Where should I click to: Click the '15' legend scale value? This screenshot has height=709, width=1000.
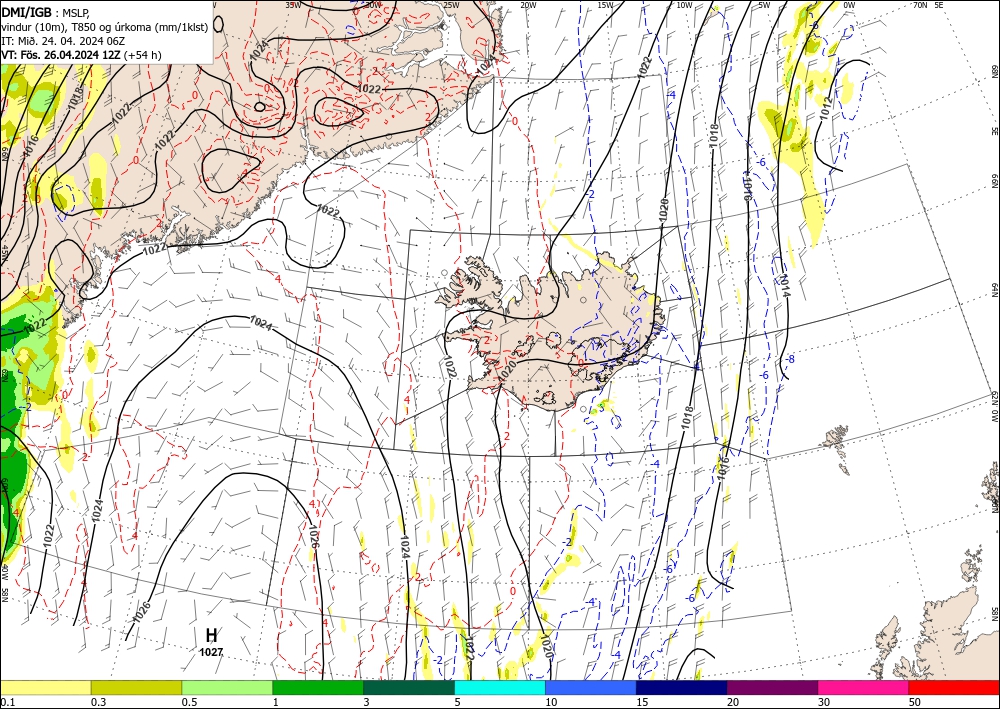(x=642, y=702)
